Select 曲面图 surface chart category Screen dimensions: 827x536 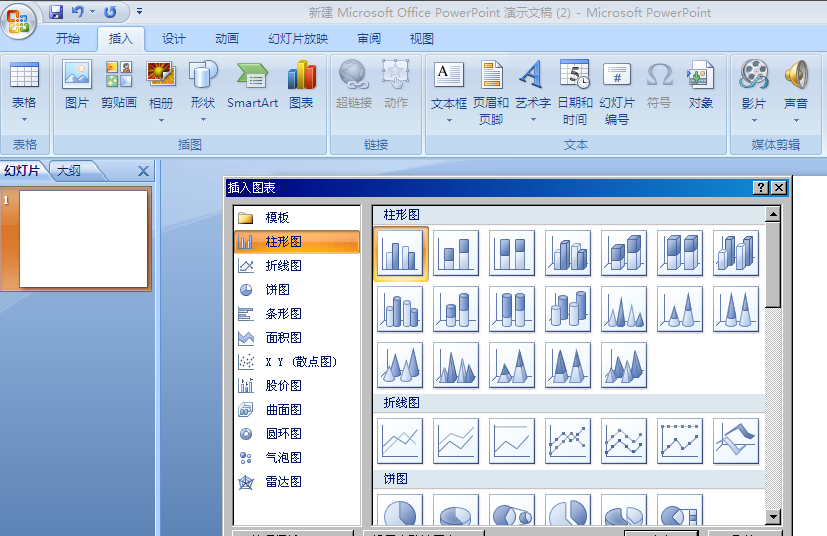pyautogui.click(x=296, y=409)
